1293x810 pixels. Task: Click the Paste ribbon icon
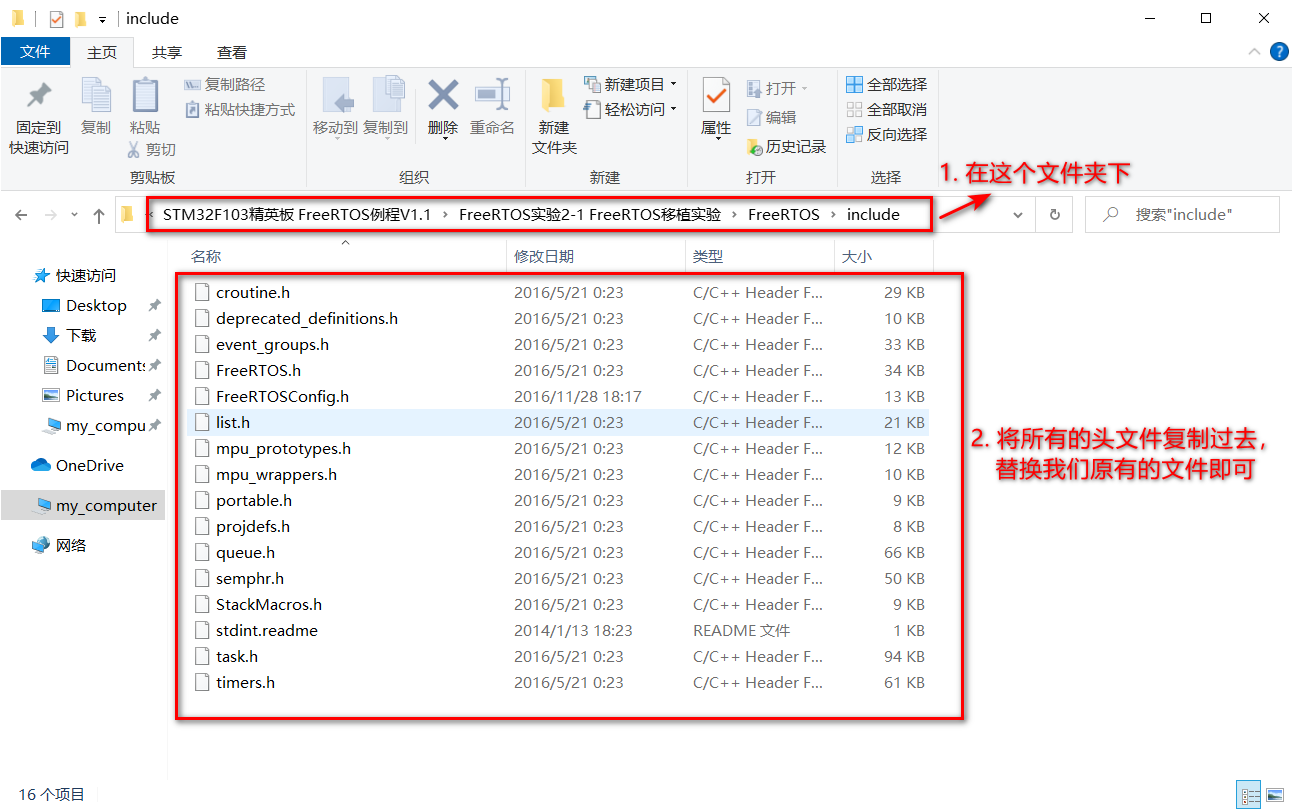(x=145, y=96)
